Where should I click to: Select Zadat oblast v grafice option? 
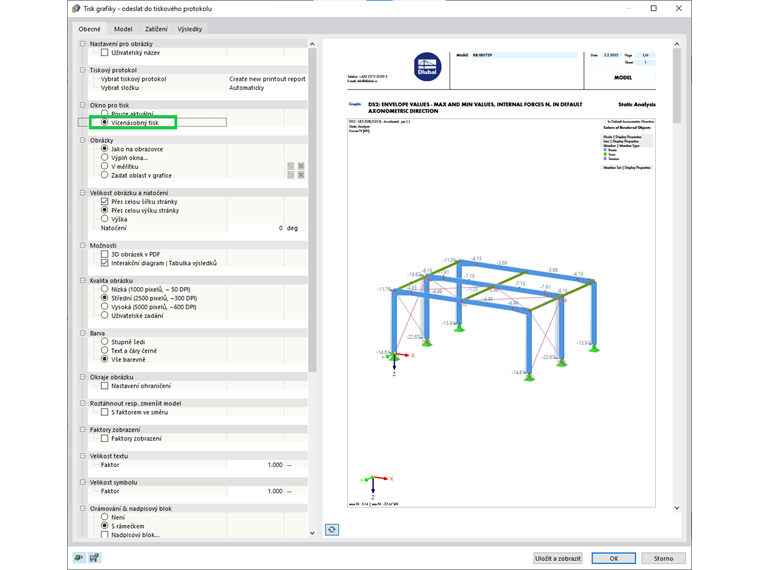104,175
